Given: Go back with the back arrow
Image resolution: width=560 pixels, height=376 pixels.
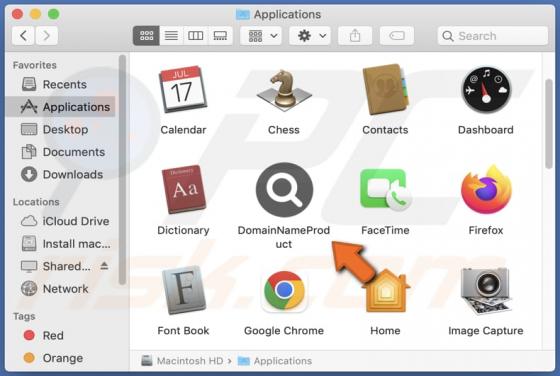Looking at the screenshot, I should click(23, 36).
